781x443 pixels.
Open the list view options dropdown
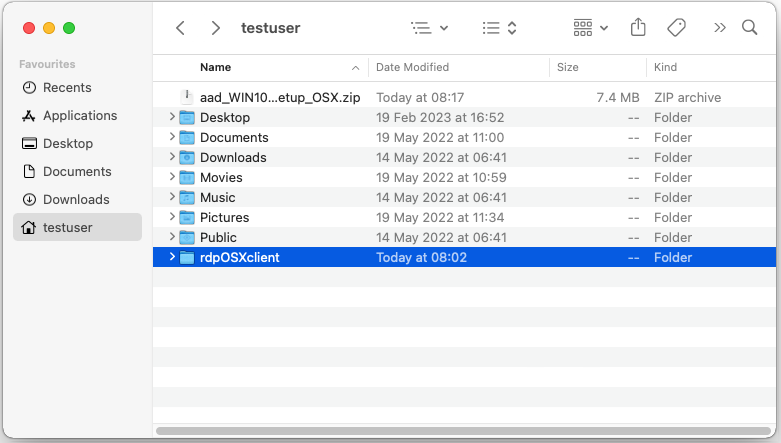[x=430, y=28]
